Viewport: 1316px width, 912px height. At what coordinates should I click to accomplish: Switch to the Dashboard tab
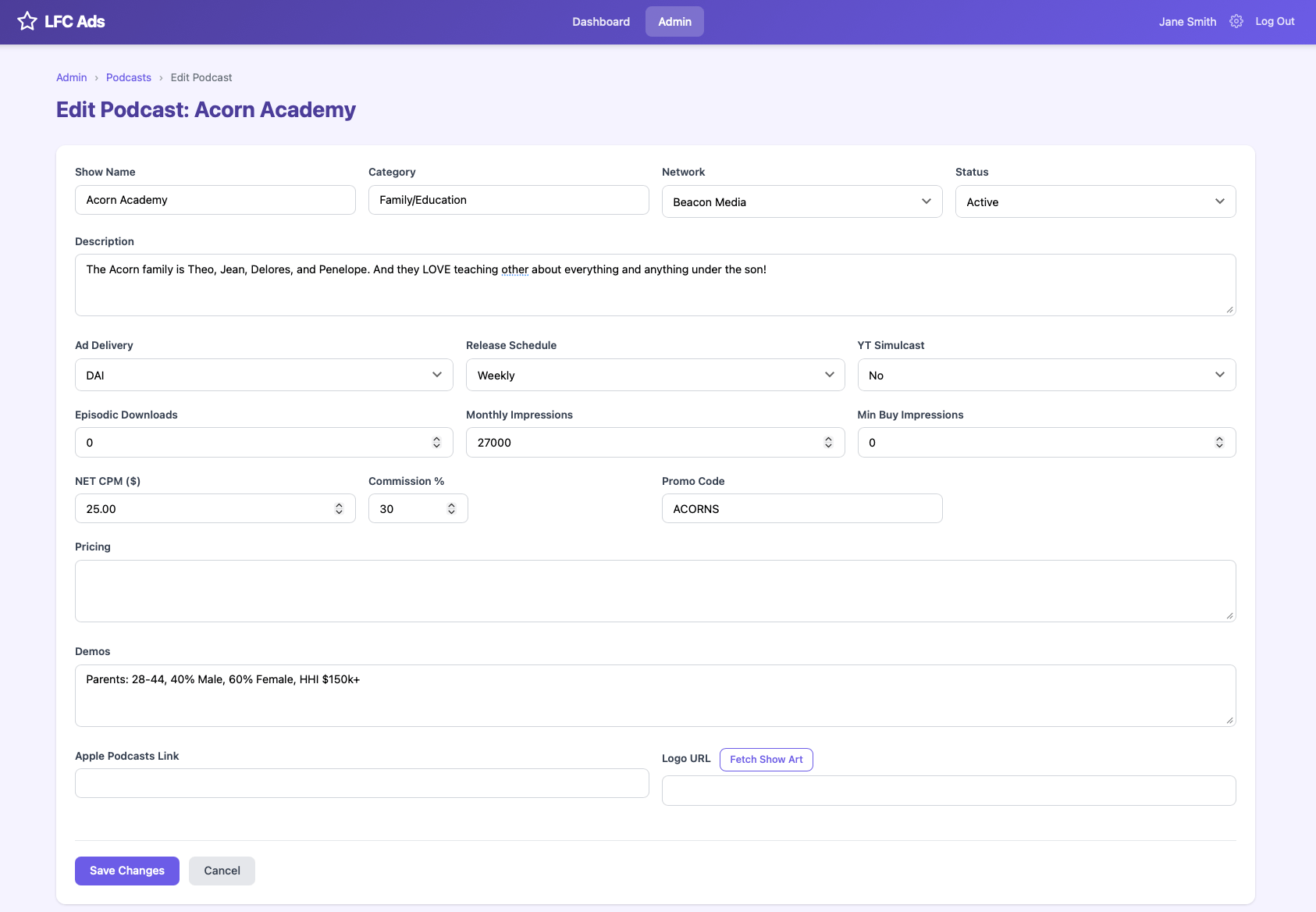(x=601, y=21)
